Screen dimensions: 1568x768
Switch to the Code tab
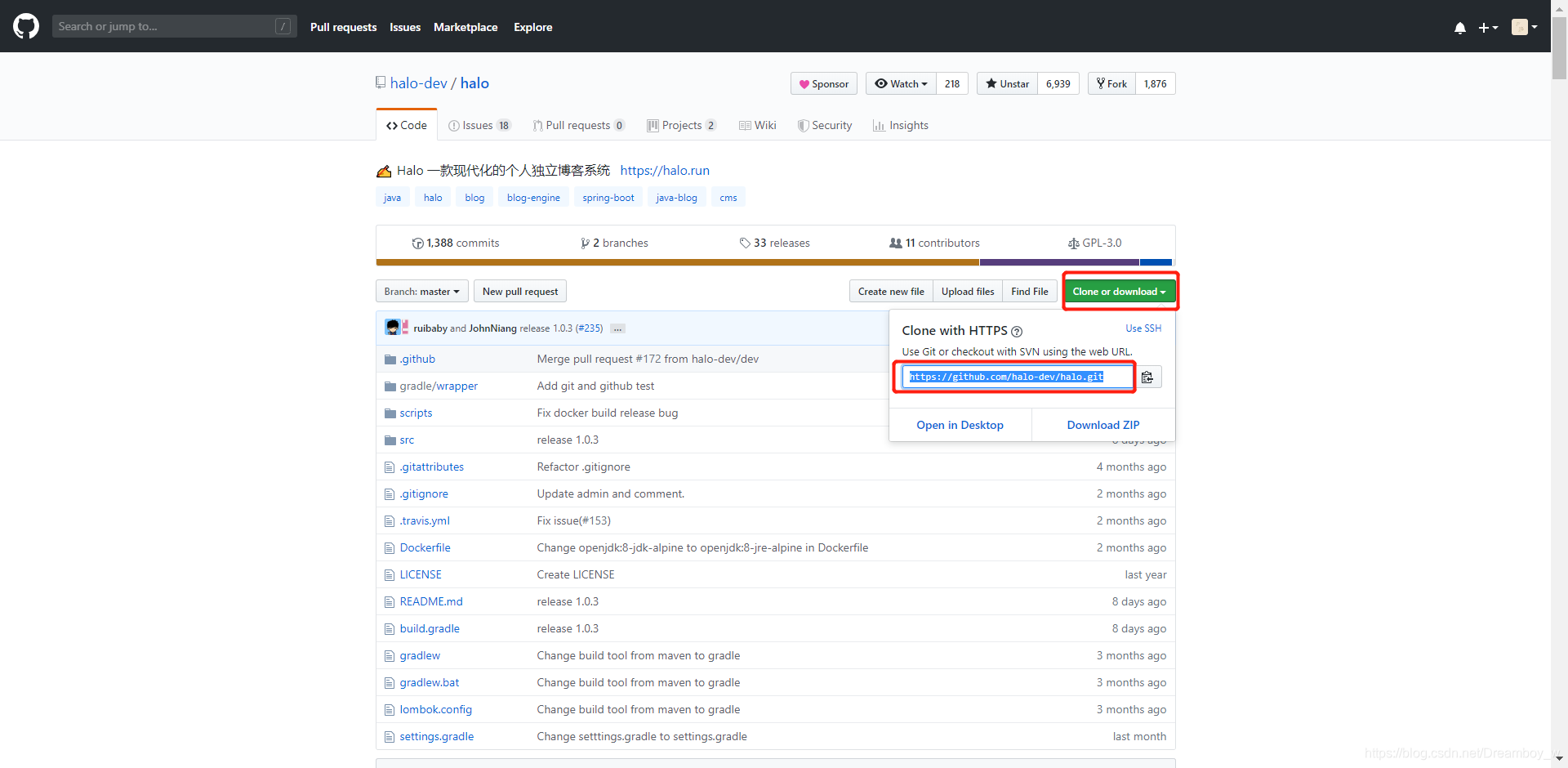coord(407,125)
